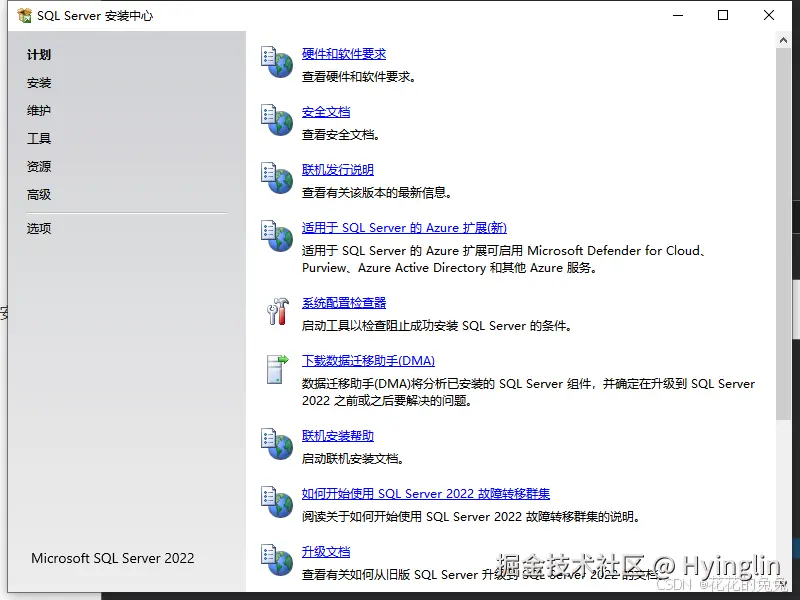Click the globe icon next to 联机发行说明
800x600 pixels.
pyautogui.click(x=277, y=178)
